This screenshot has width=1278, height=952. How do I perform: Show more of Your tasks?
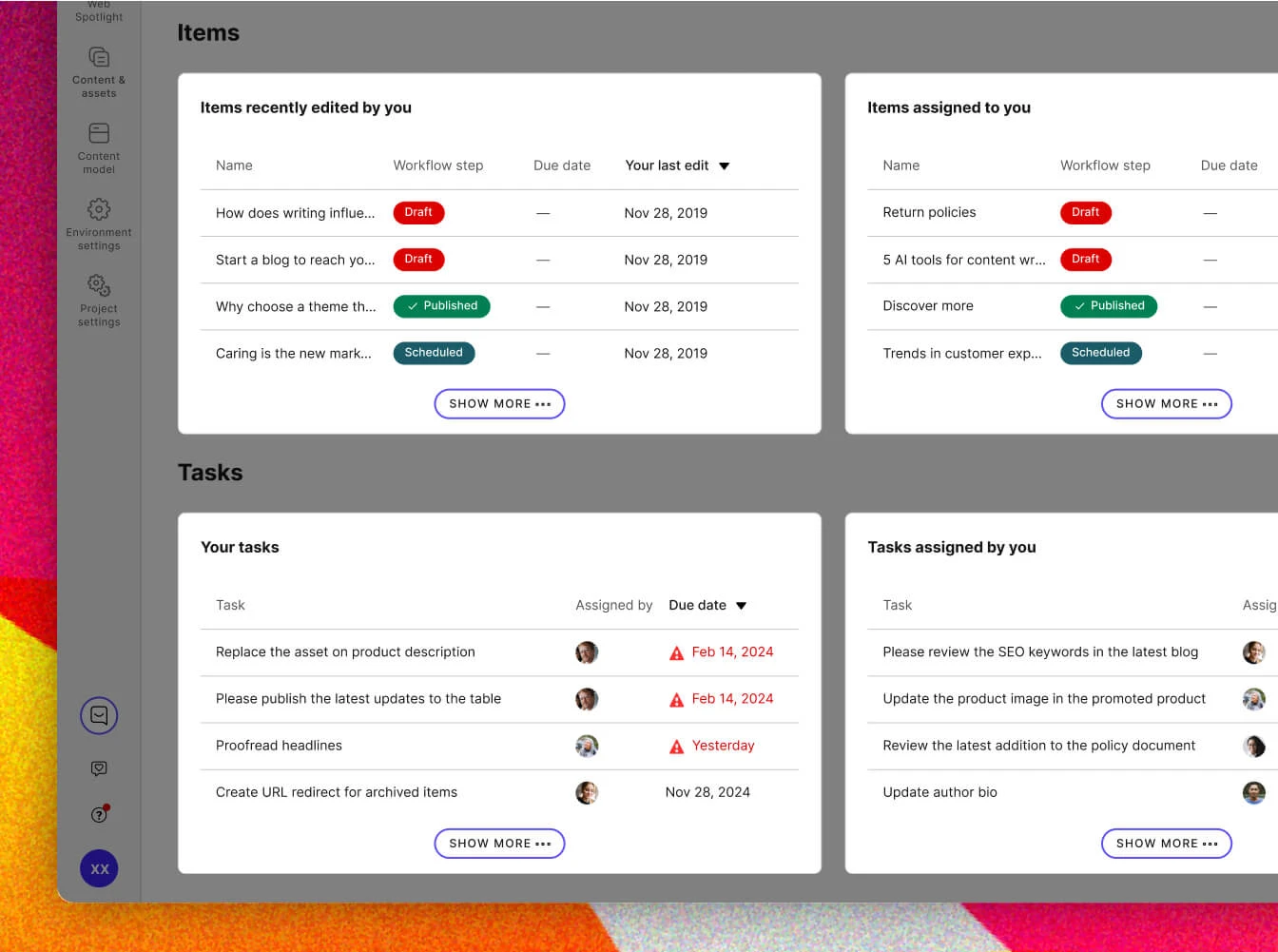pyautogui.click(x=499, y=844)
